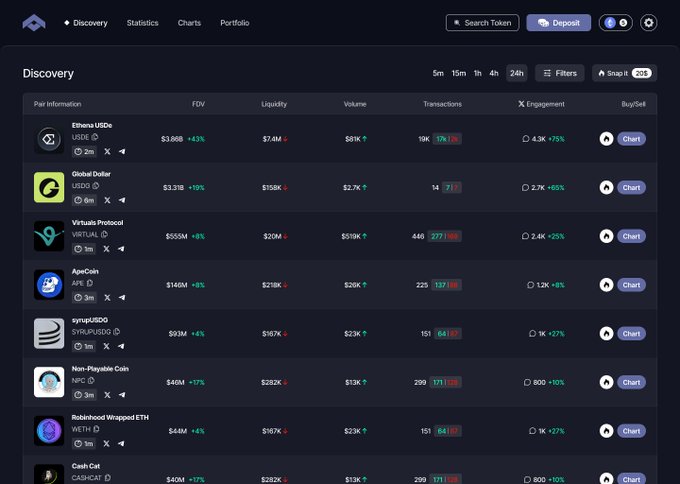The height and width of the screenshot is (484, 680).
Task: Open the Filters panel
Action: [x=559, y=73]
